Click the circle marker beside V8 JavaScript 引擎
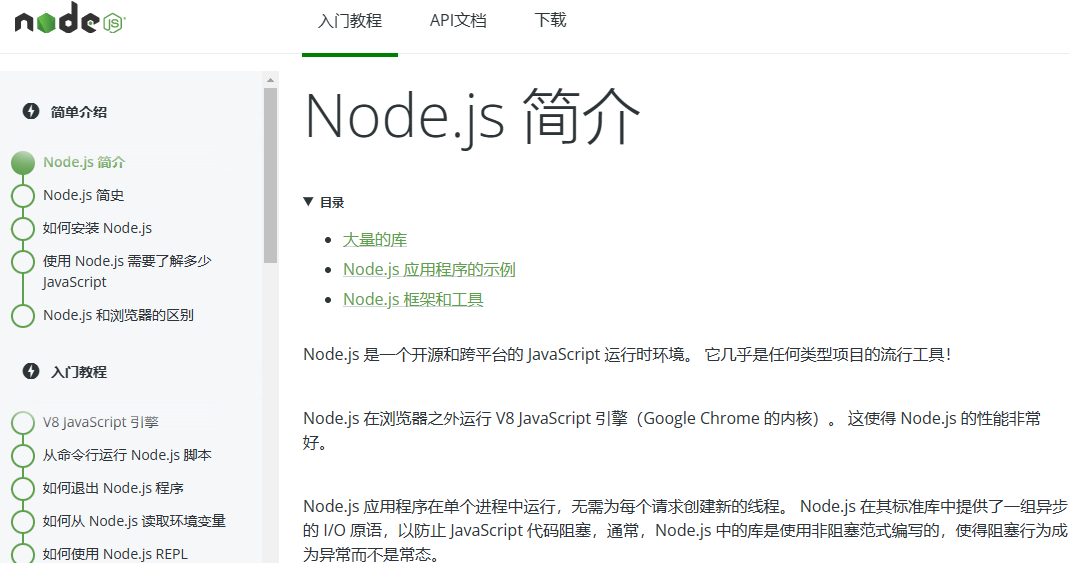The width and height of the screenshot is (1069, 563). pos(23,423)
